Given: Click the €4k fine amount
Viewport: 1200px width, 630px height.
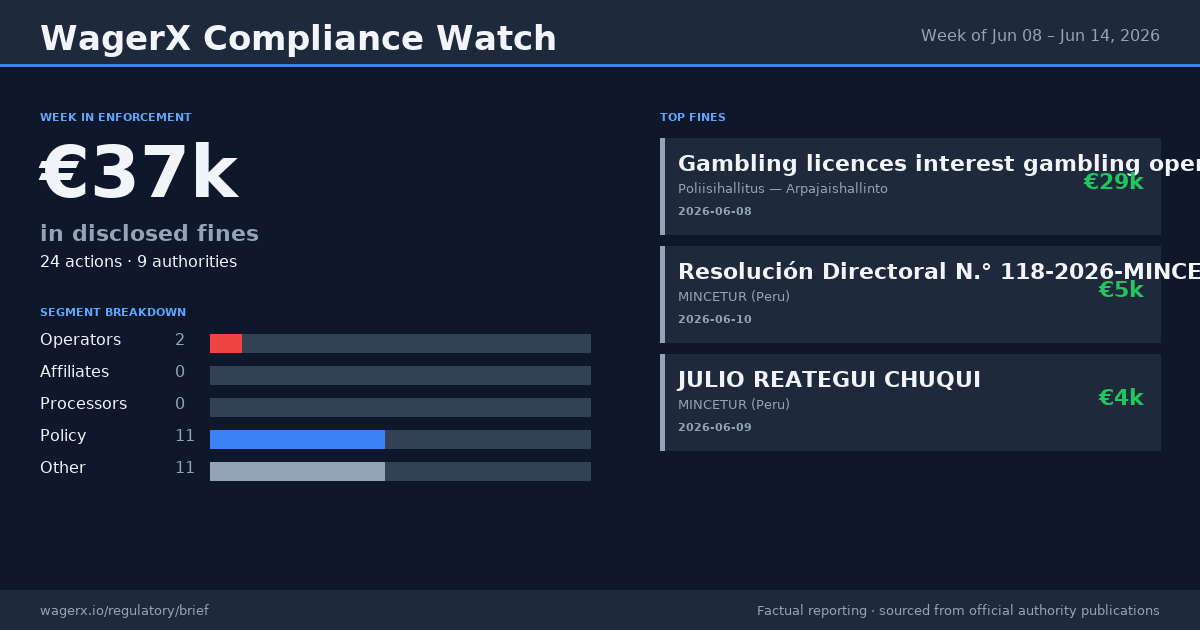Looking at the screenshot, I should [x=1121, y=398].
